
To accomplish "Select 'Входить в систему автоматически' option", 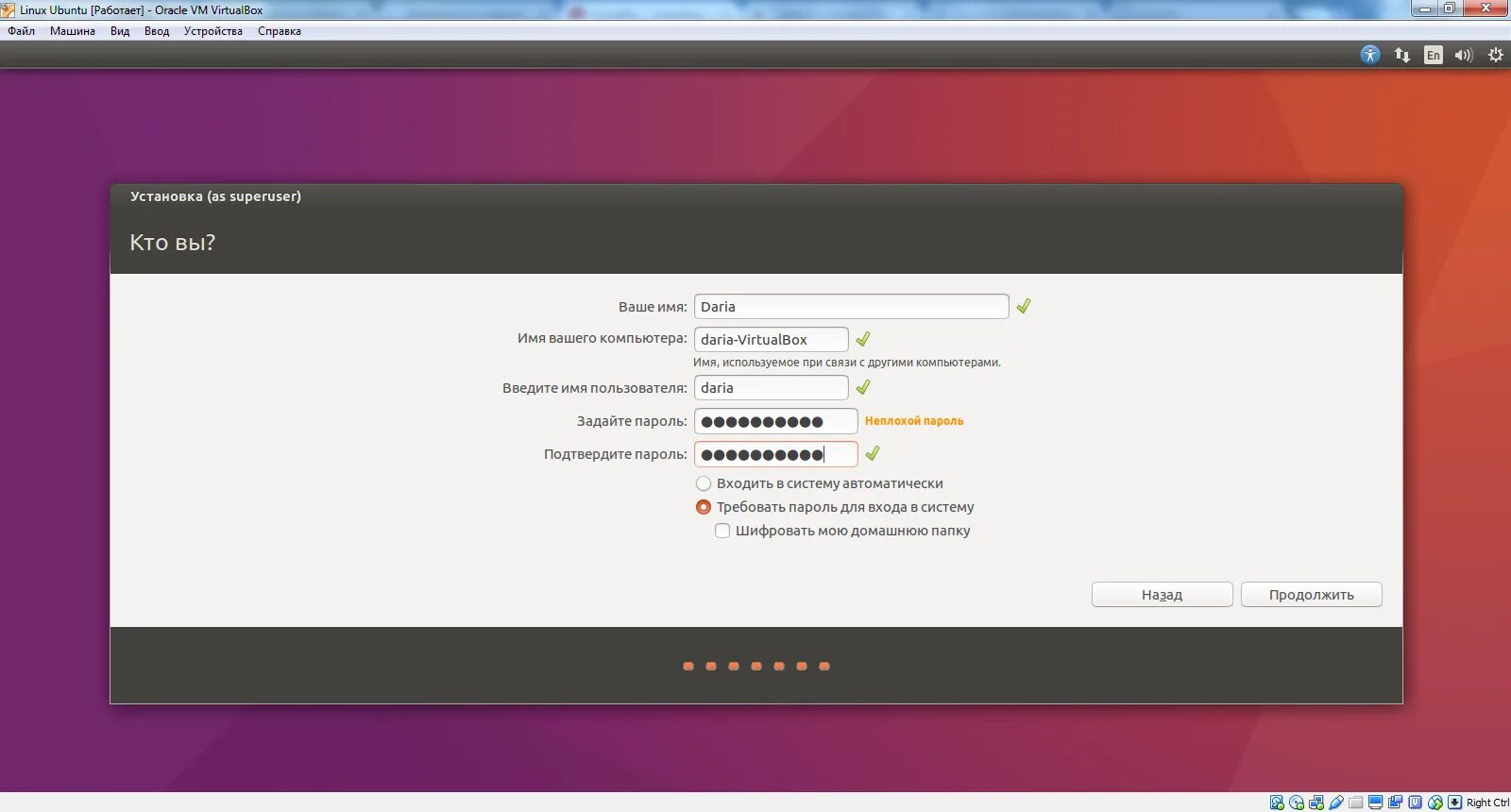I will (x=704, y=483).
